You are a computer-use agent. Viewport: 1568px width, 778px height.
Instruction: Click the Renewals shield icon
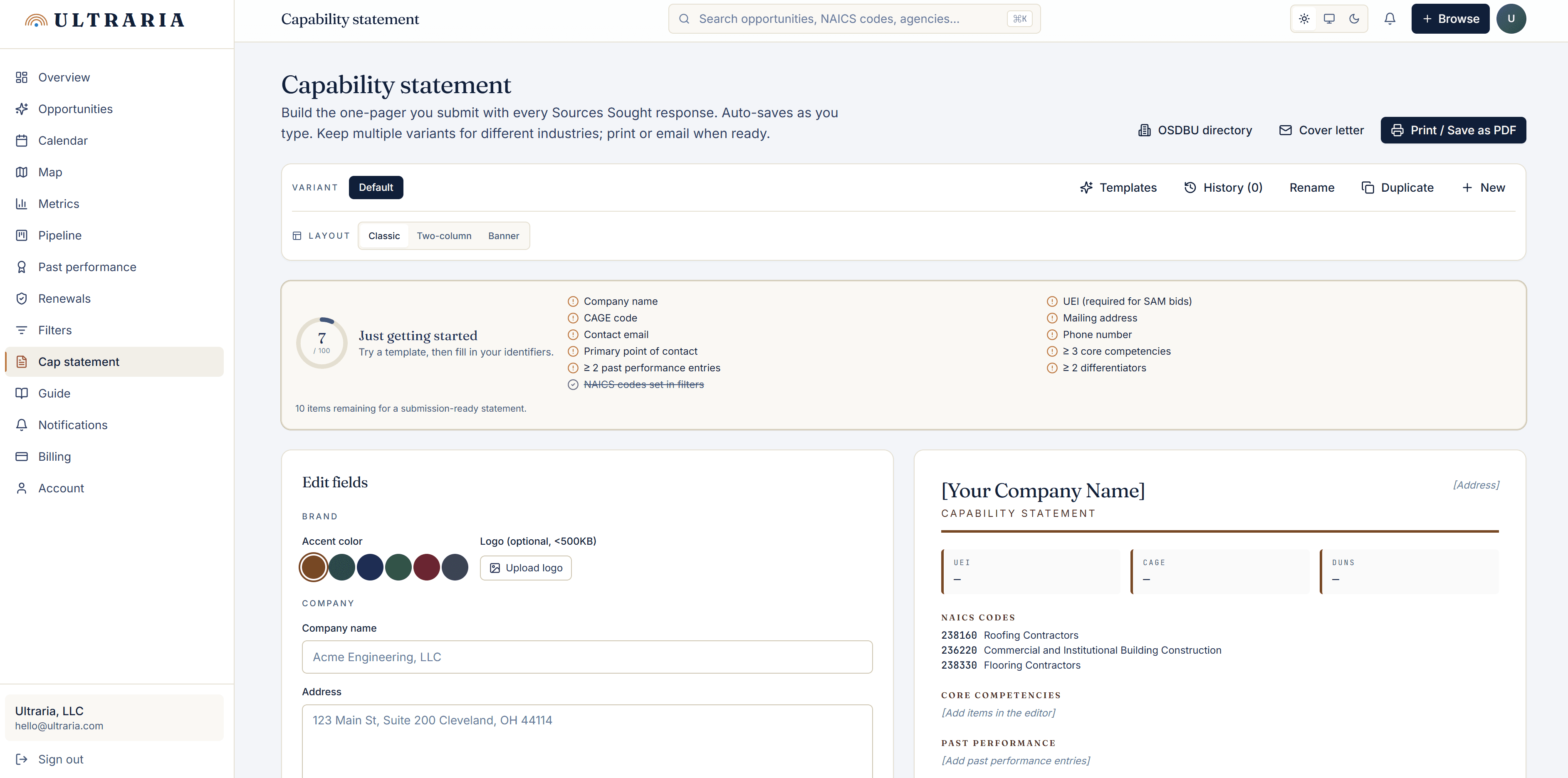click(x=22, y=299)
